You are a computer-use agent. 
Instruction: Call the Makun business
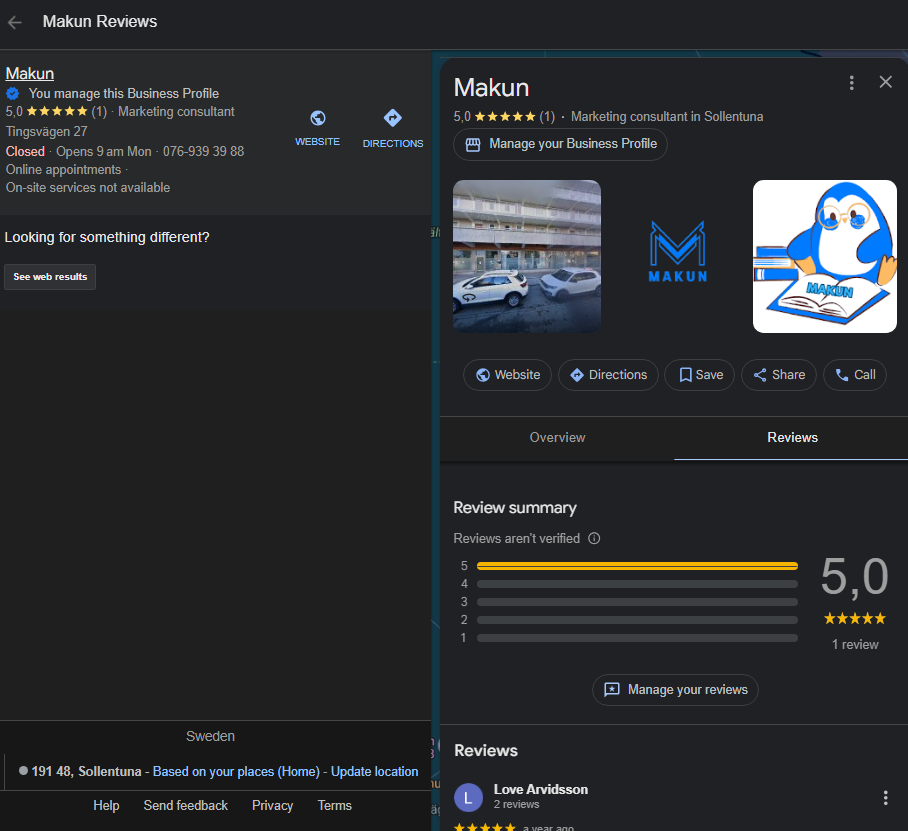coord(855,375)
